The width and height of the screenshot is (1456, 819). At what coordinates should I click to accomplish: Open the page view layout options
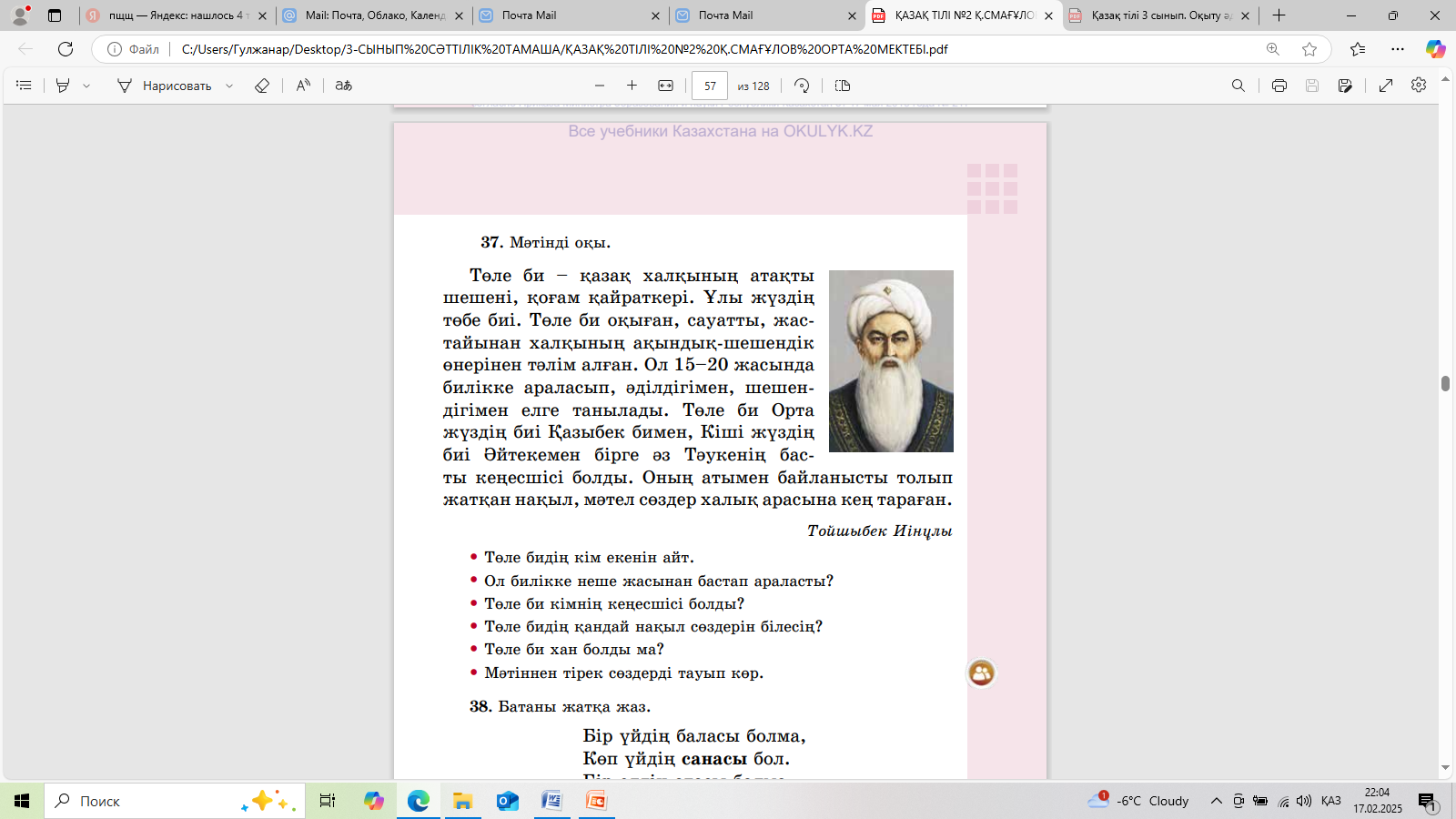(843, 86)
